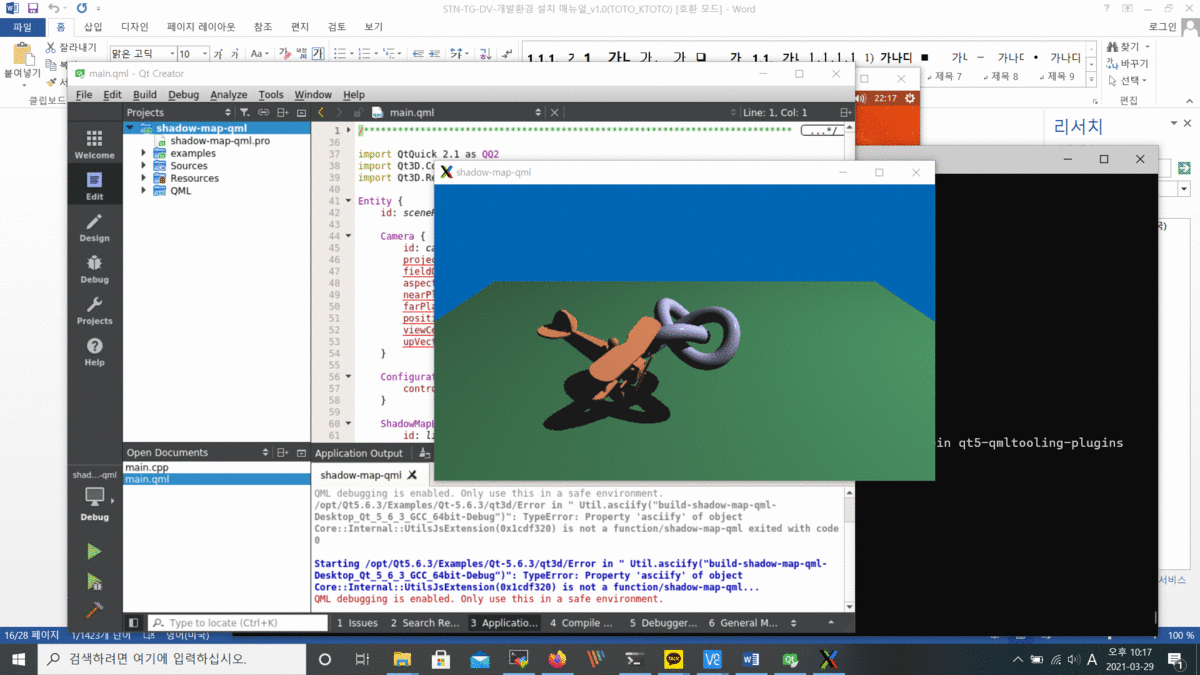
Task: Start debugging with the Run-Debug button
Action: [94, 581]
